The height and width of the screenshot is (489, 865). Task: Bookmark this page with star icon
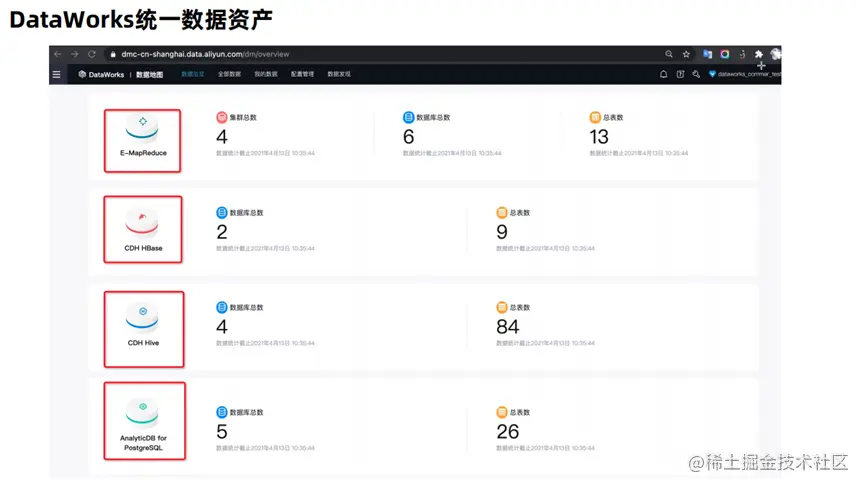[x=686, y=54]
